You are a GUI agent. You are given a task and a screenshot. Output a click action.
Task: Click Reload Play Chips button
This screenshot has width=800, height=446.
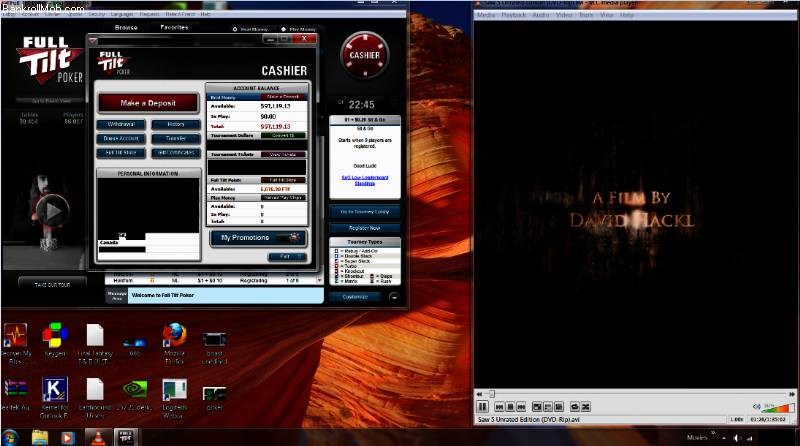[283, 197]
